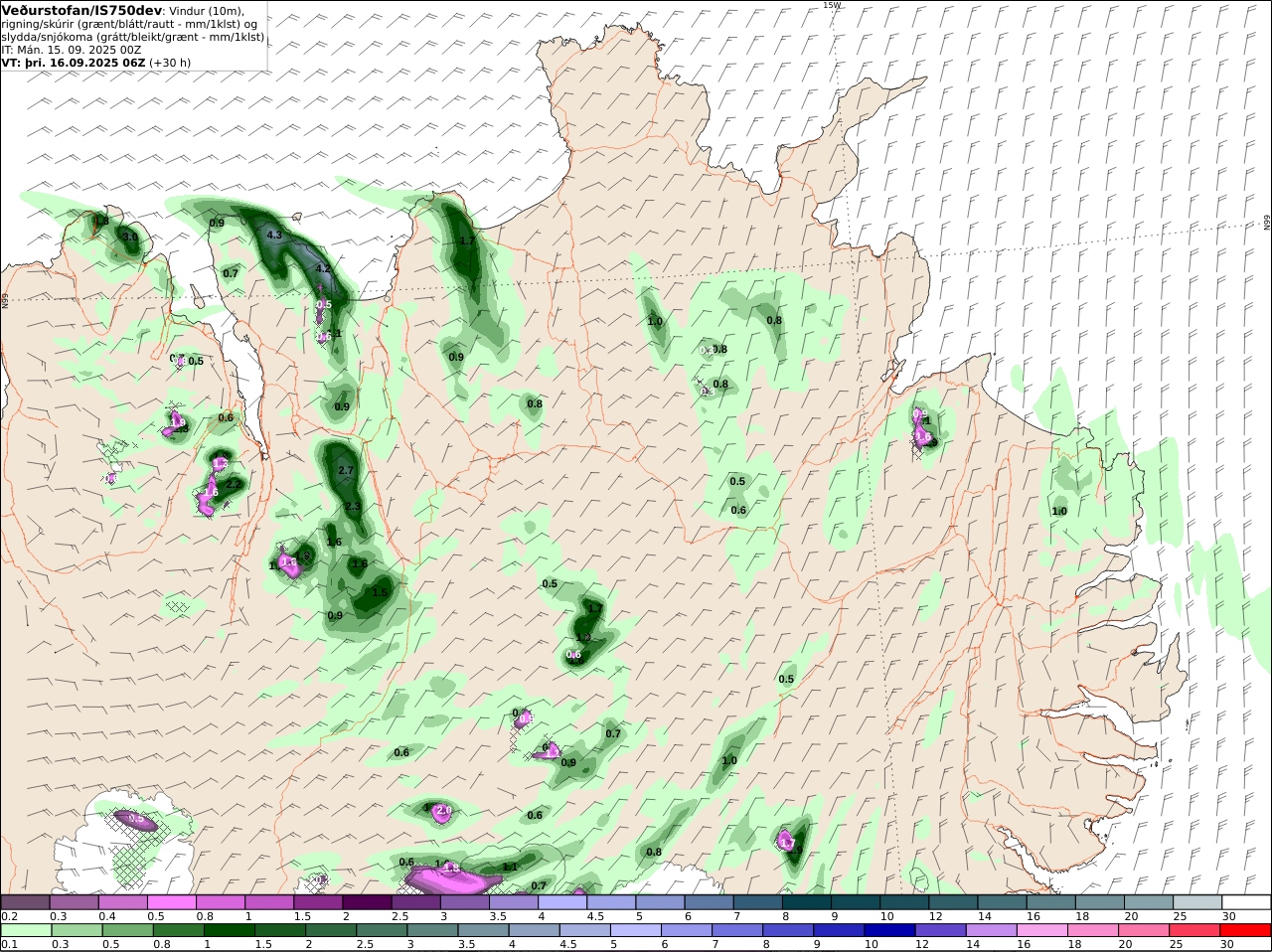The image size is (1272, 952).
Task: Choose the orchid 0.4 swatch in upper legend
Action: (123, 902)
